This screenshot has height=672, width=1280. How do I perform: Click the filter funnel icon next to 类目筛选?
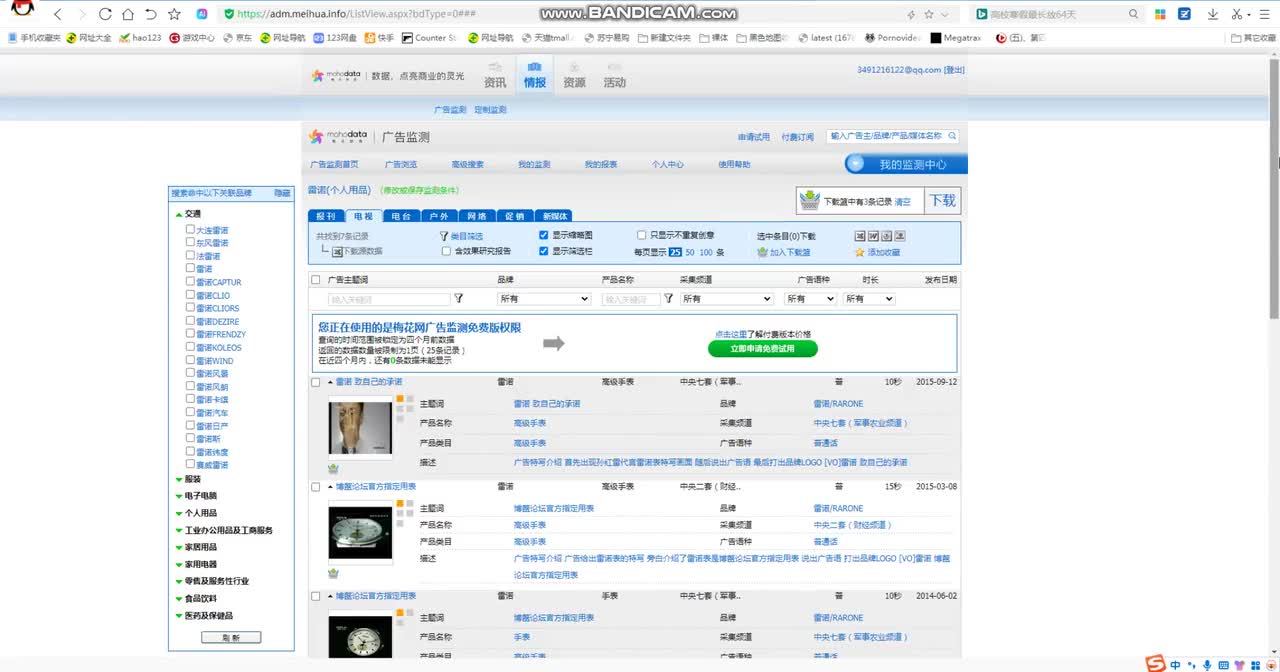pyautogui.click(x=444, y=236)
